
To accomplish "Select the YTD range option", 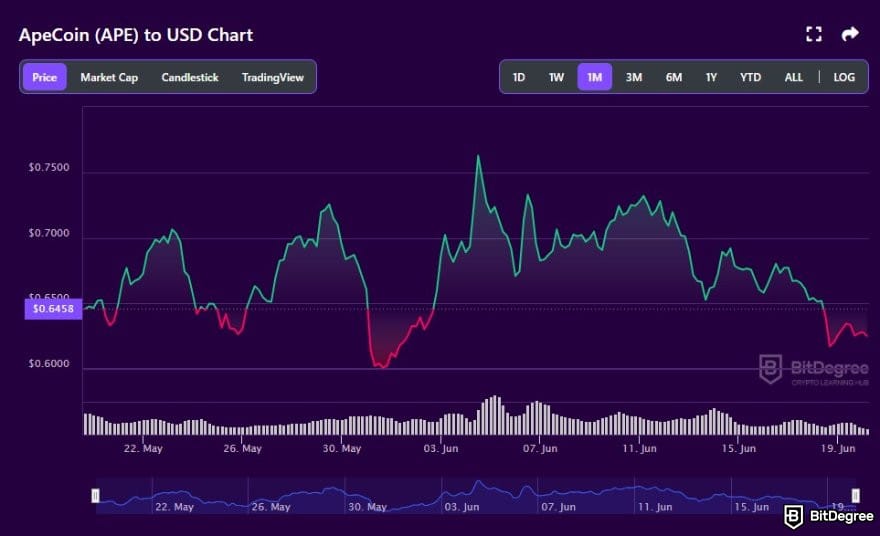I will pyautogui.click(x=750, y=77).
